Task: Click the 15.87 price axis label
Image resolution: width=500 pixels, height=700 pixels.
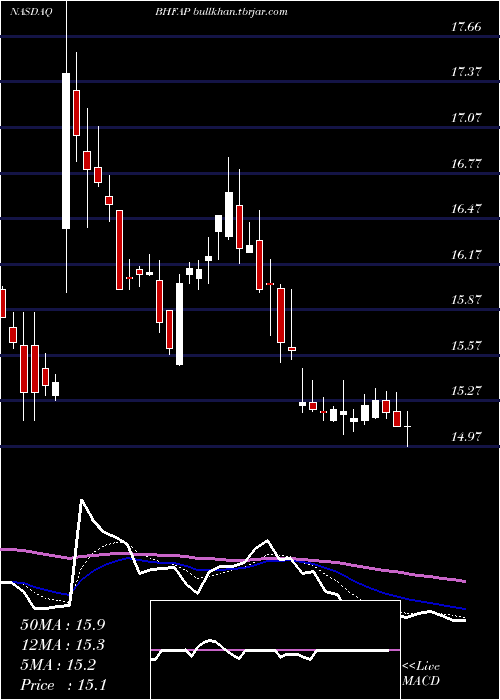Action: (x=466, y=300)
